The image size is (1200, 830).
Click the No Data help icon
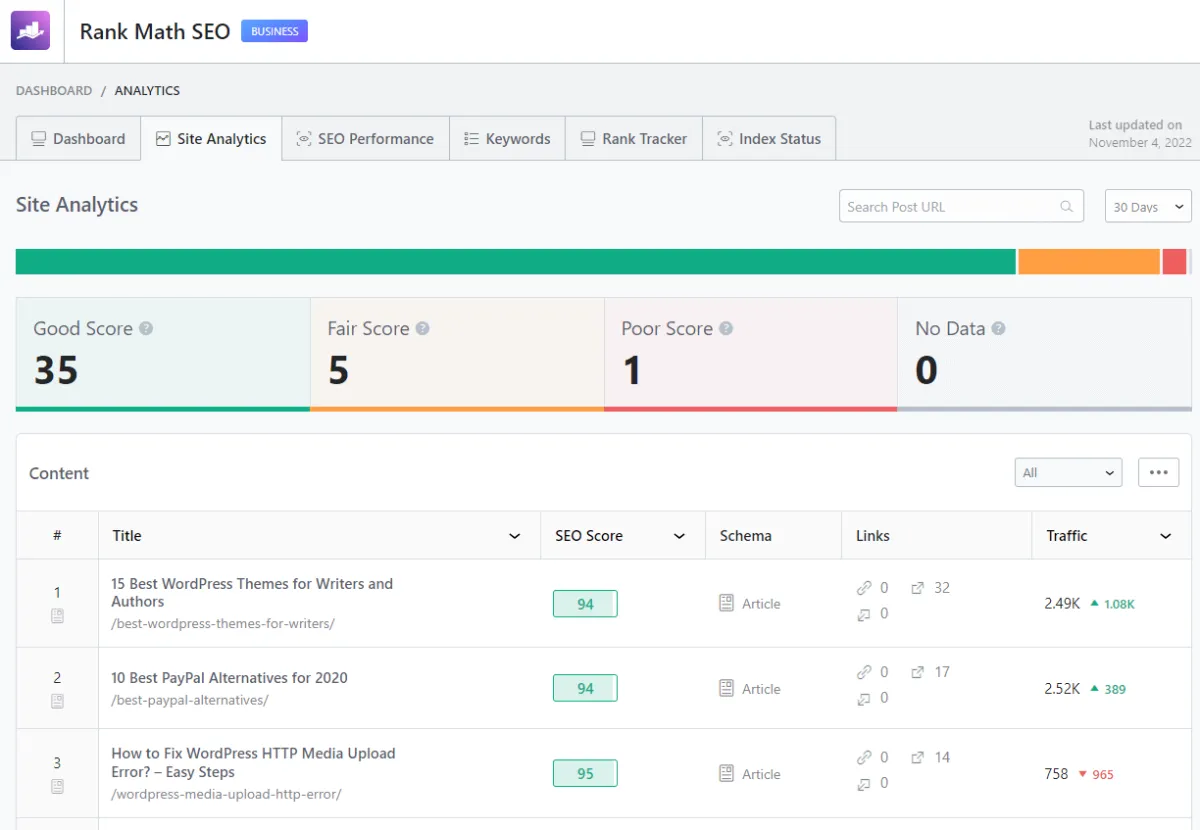998,328
